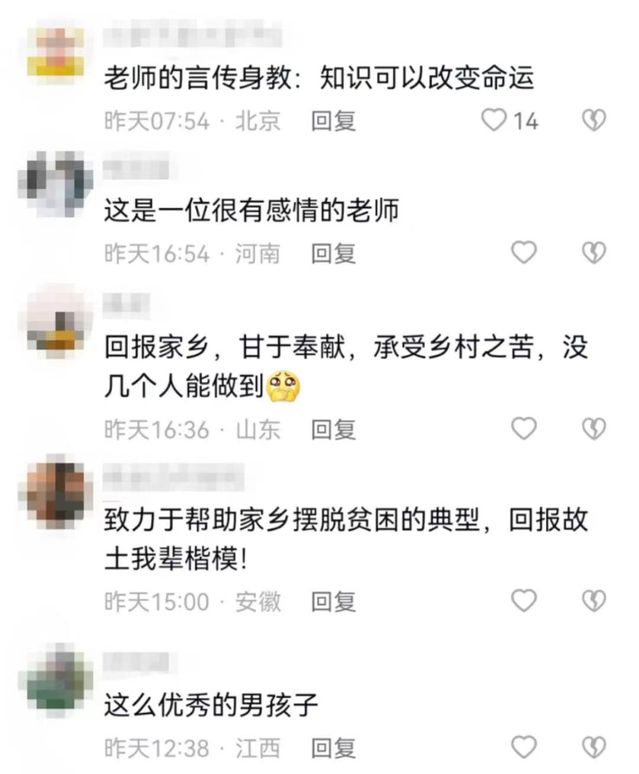
Task: Open the comment text 这么优秀的男孩子
Action: [x=211, y=704]
